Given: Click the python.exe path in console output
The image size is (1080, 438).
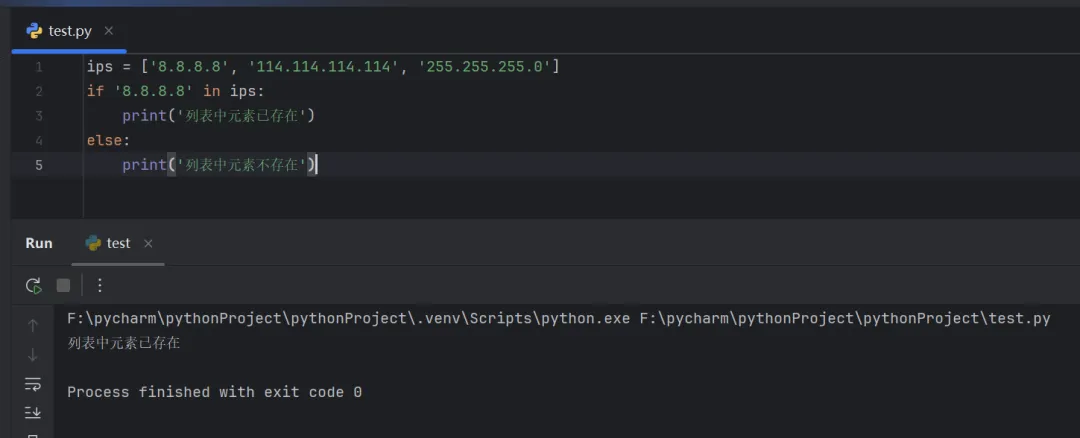Looking at the screenshot, I should [349, 319].
